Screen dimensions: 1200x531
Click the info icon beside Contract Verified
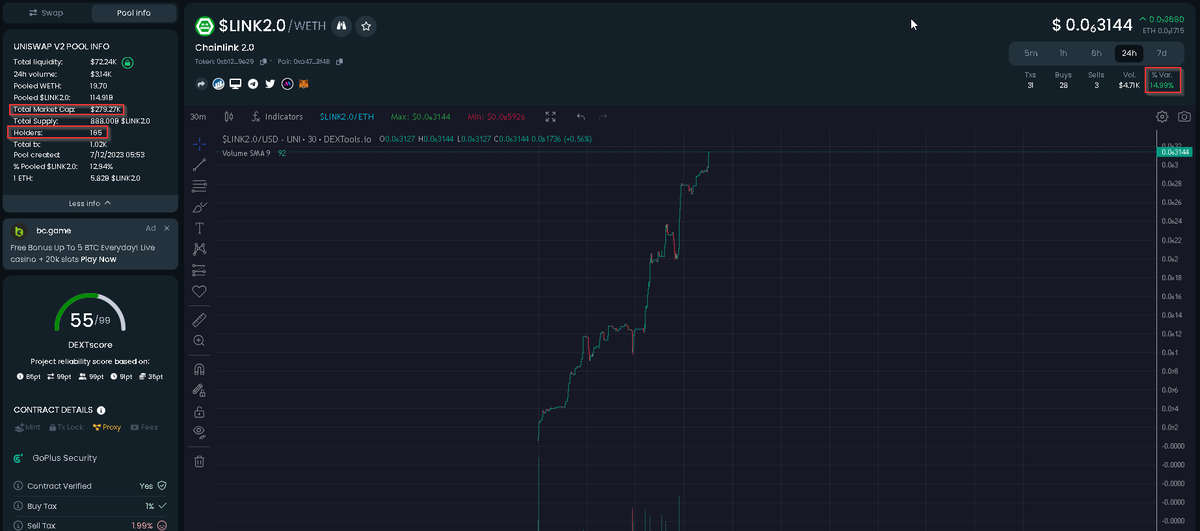click(x=19, y=486)
